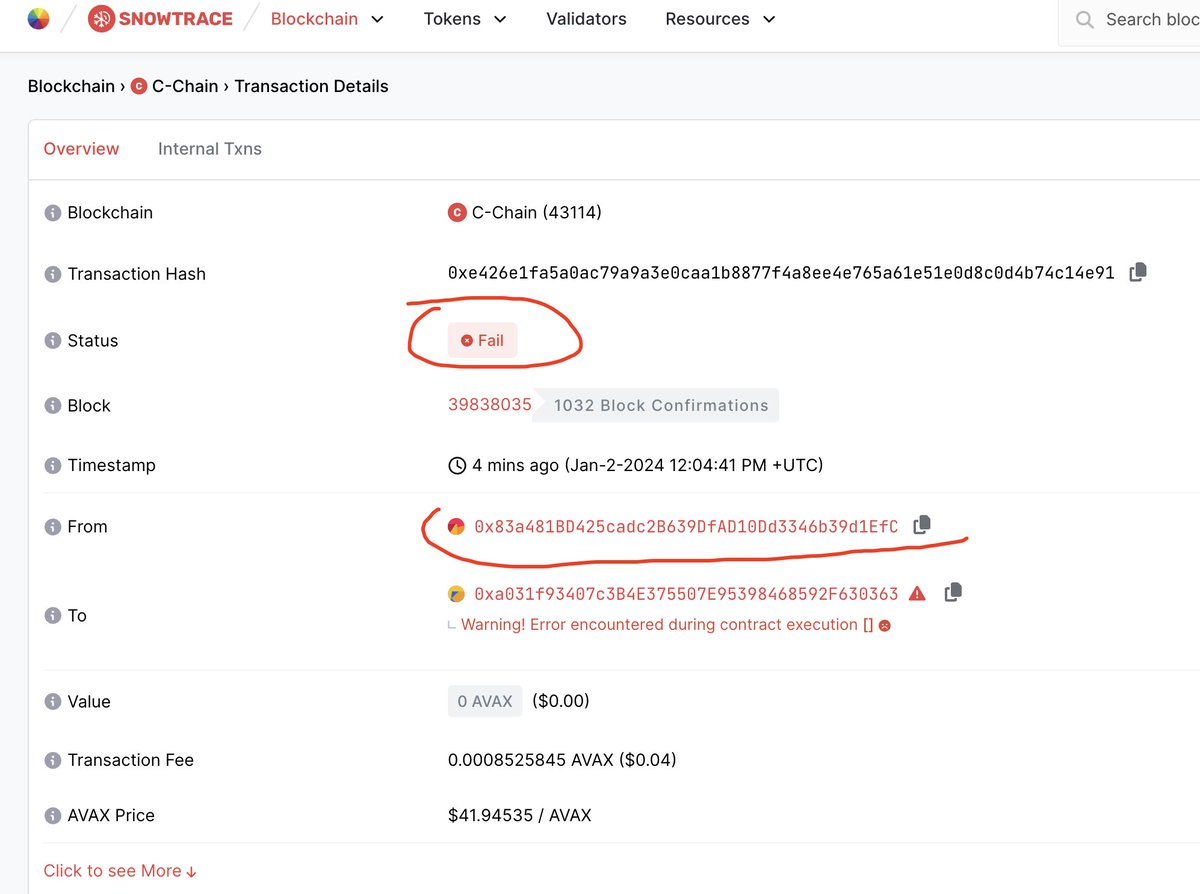The image size is (1200, 894).
Task: Click the timestamp Jan-2-2024 12:04:41 PM
Action: click(694, 465)
